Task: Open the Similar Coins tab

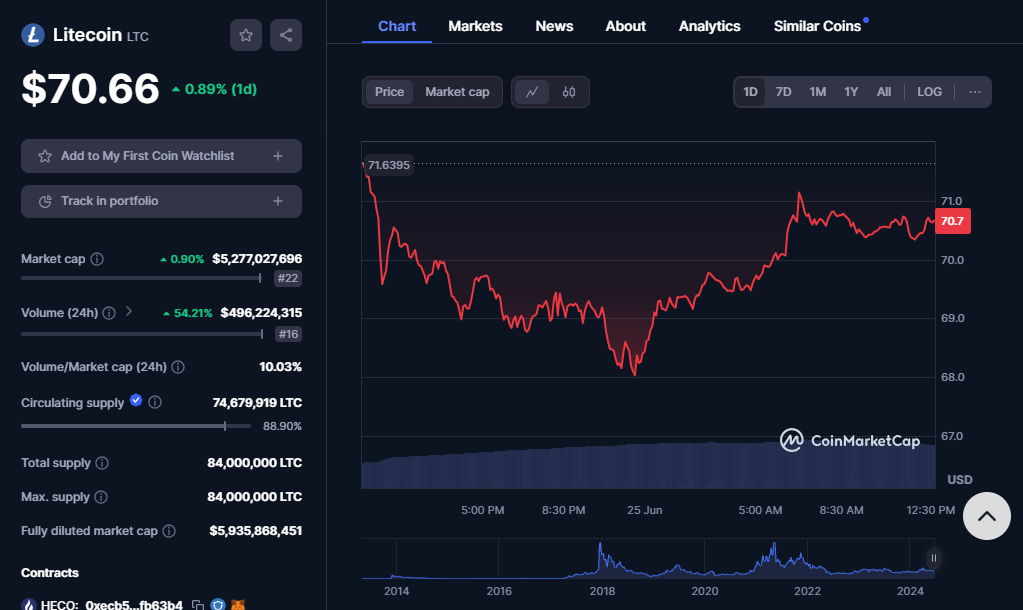Action: click(x=817, y=26)
